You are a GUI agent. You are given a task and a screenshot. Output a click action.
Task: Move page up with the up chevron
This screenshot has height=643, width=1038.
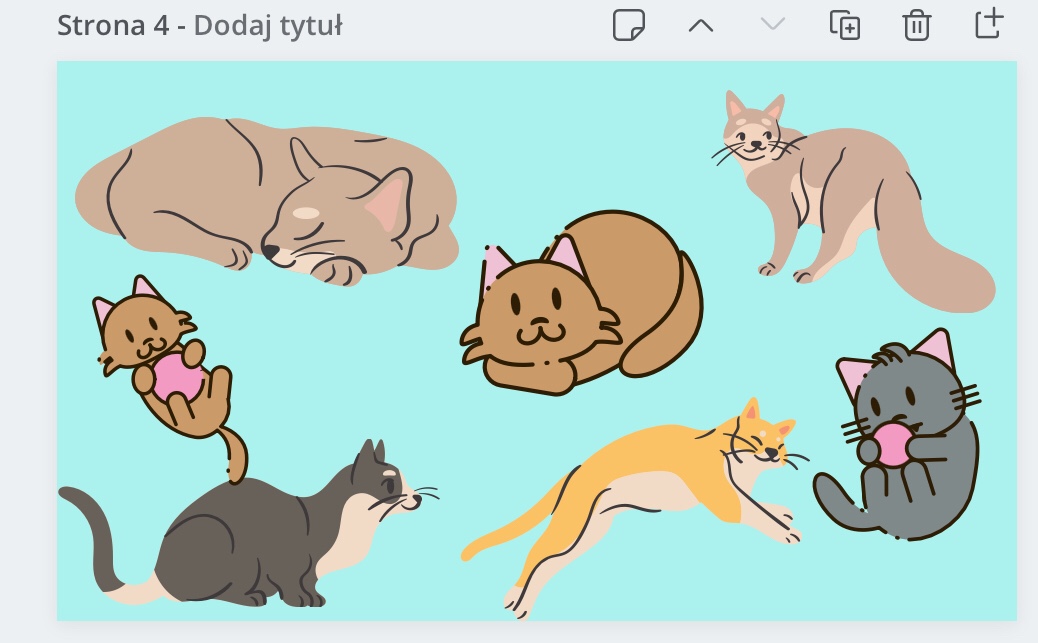(x=701, y=25)
